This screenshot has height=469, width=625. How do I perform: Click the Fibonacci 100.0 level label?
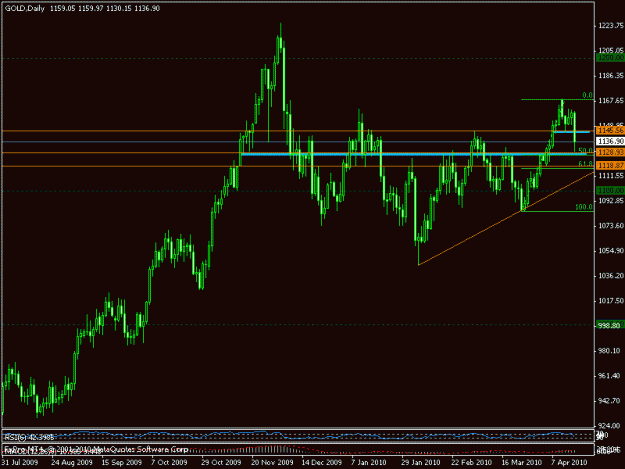(584, 207)
